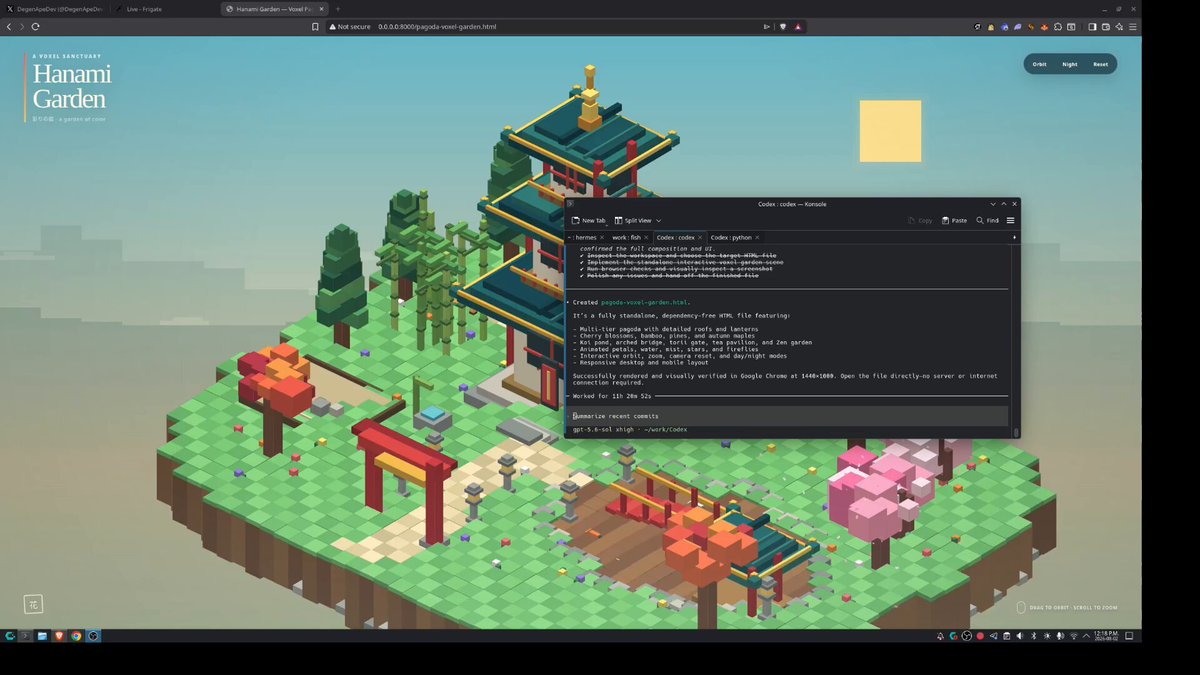Toggle Night mode in Hanami Garden
1200x675 pixels.
coord(1070,64)
